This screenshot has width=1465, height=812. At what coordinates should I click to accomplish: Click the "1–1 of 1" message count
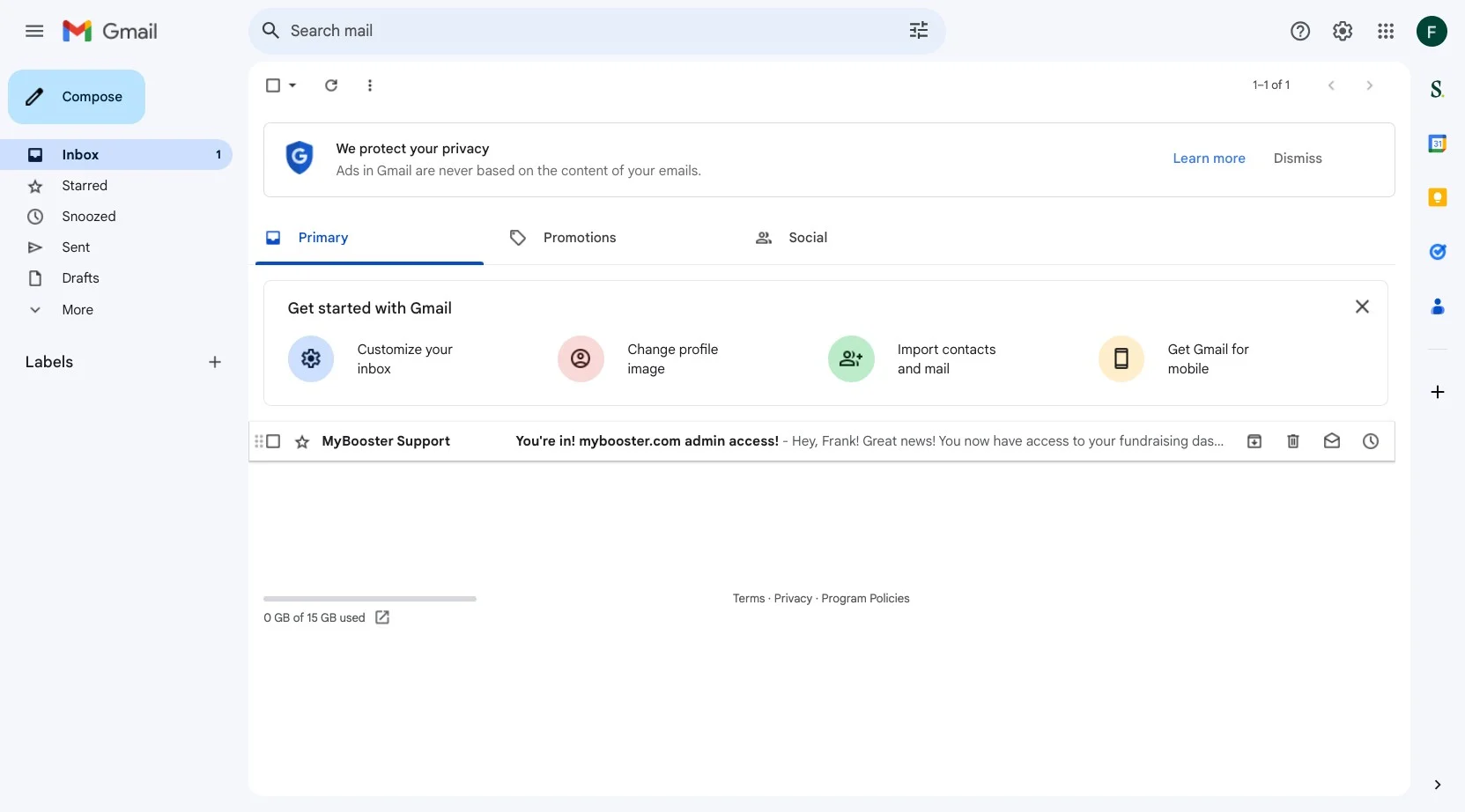[1271, 85]
